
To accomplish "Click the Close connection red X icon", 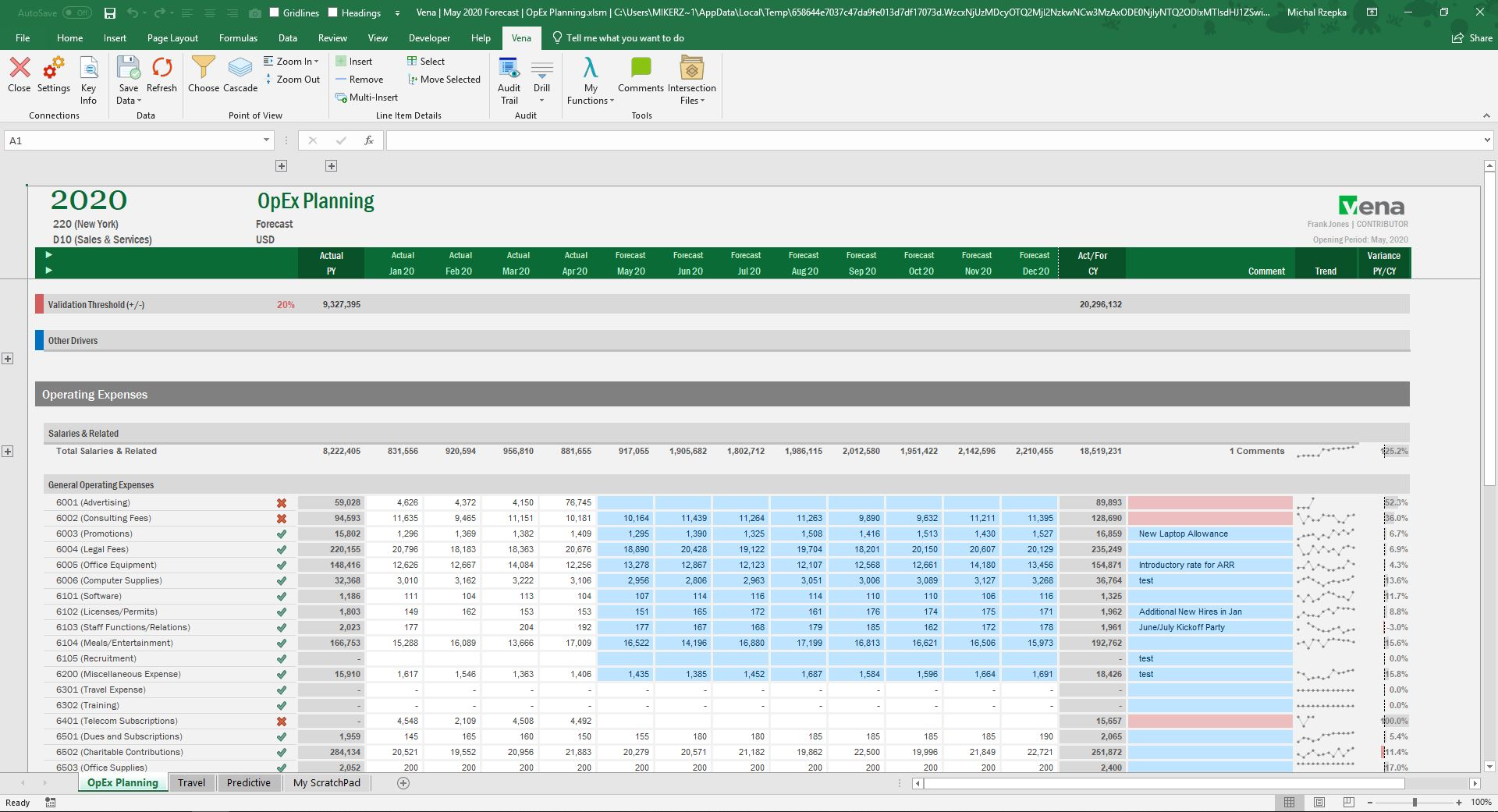I will 20,69.
